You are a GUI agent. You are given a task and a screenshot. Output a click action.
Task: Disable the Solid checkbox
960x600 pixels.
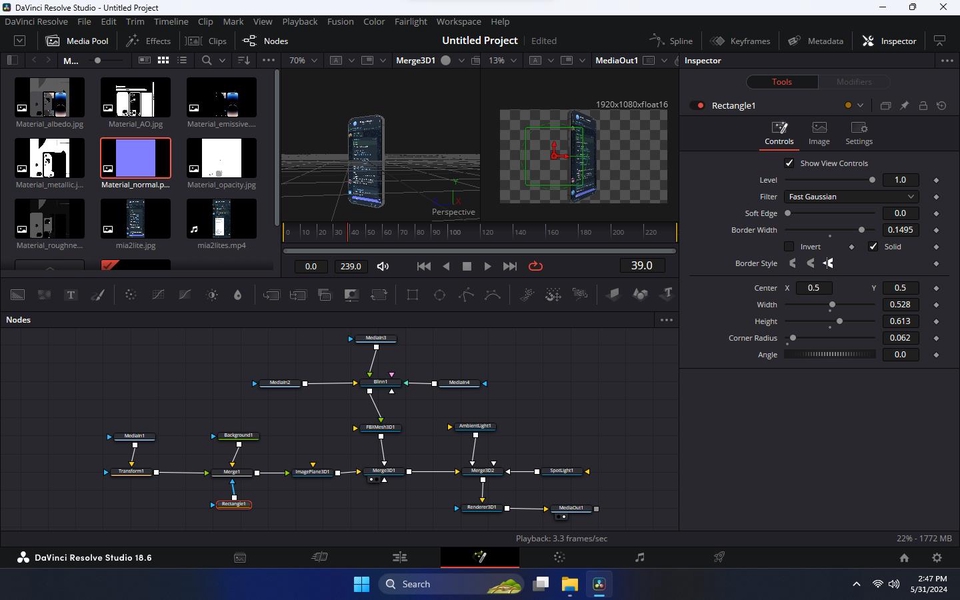tap(872, 246)
